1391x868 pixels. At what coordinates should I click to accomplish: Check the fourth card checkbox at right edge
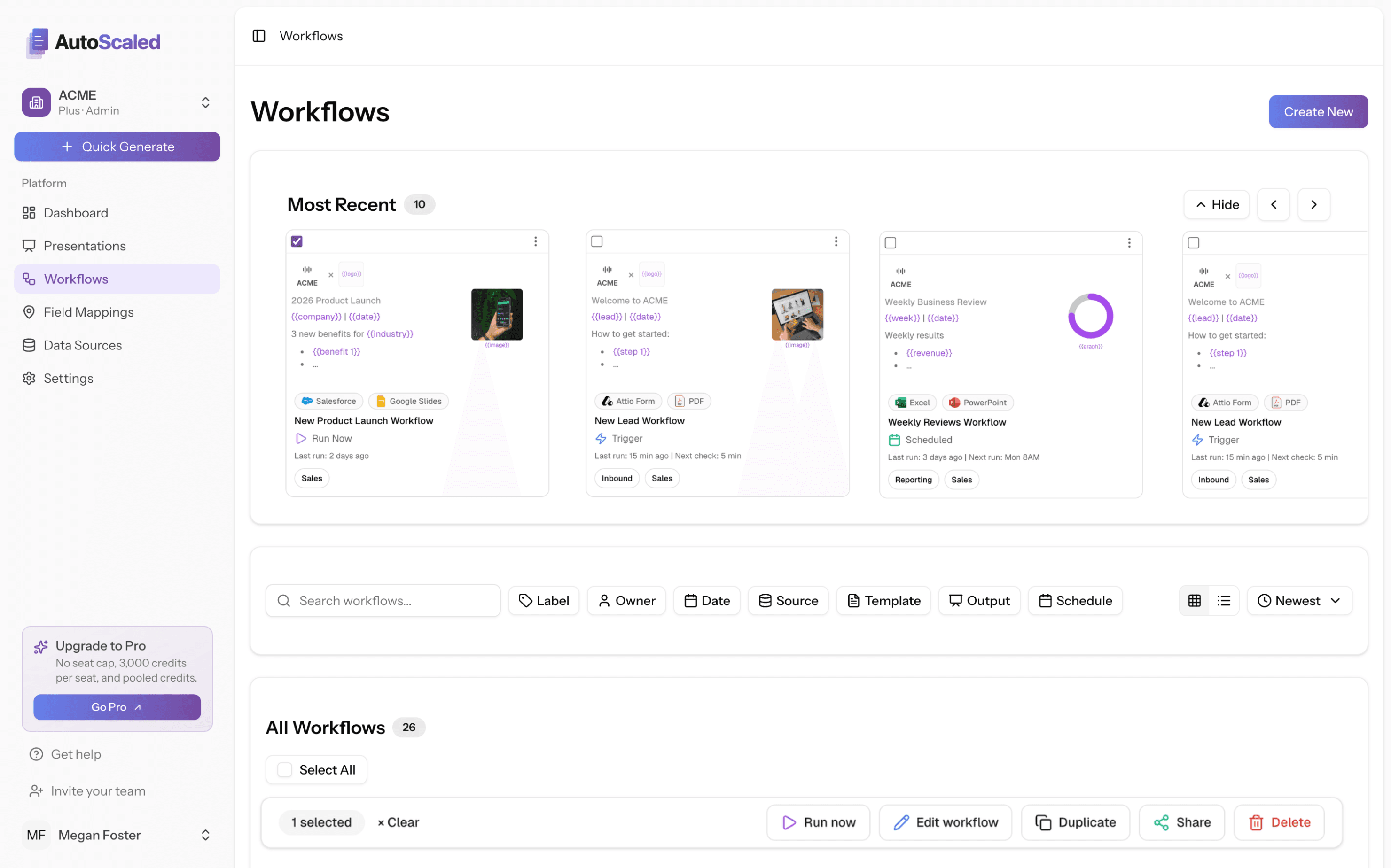click(x=1194, y=243)
